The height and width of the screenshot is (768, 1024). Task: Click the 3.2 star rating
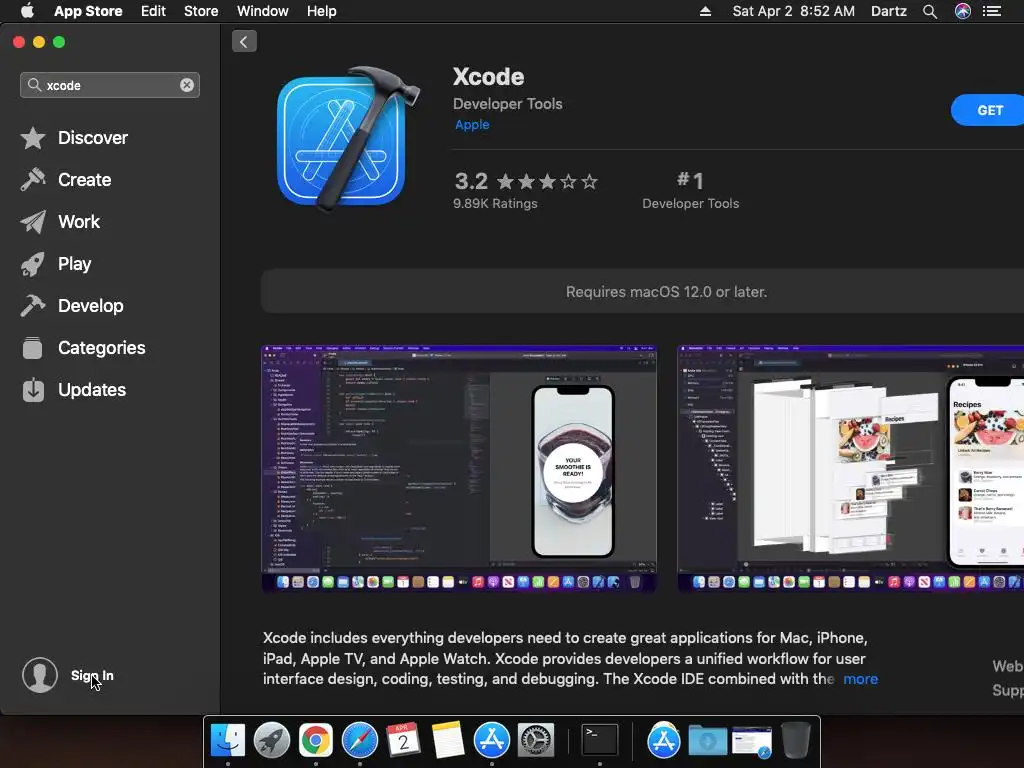pos(526,181)
